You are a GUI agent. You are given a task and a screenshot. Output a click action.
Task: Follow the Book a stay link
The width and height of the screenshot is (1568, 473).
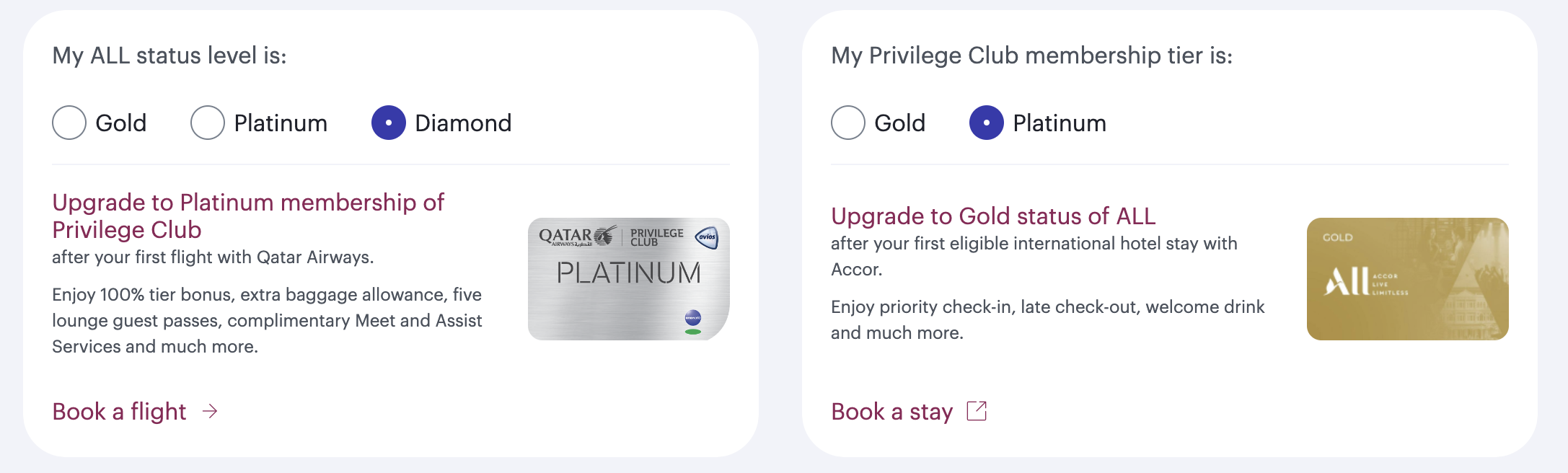892,412
